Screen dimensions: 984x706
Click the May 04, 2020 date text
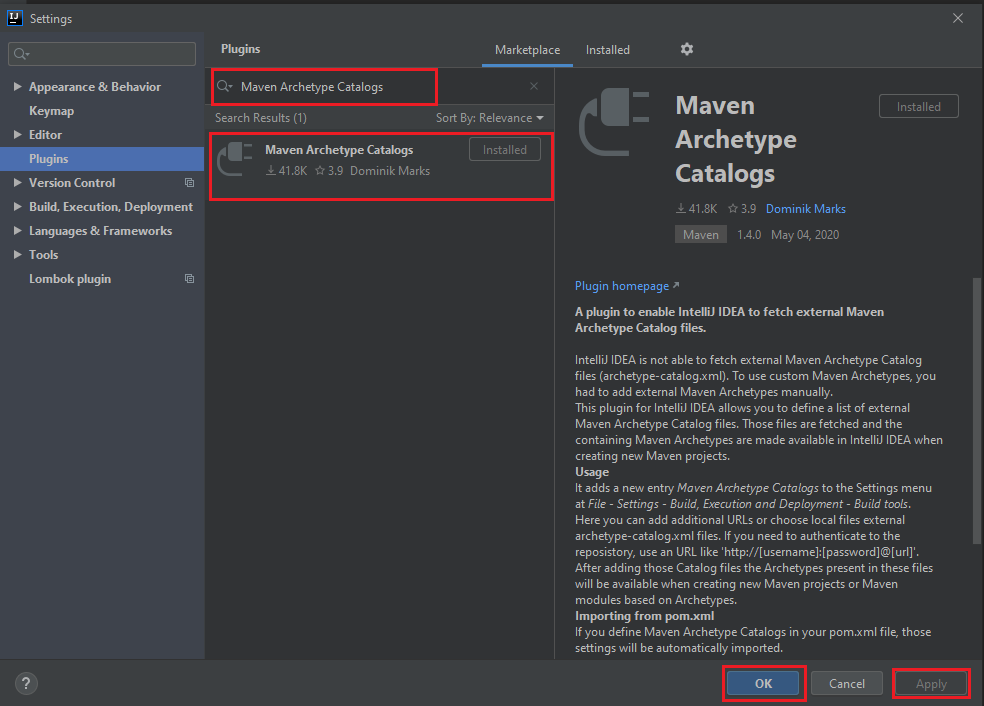pyautogui.click(x=805, y=235)
